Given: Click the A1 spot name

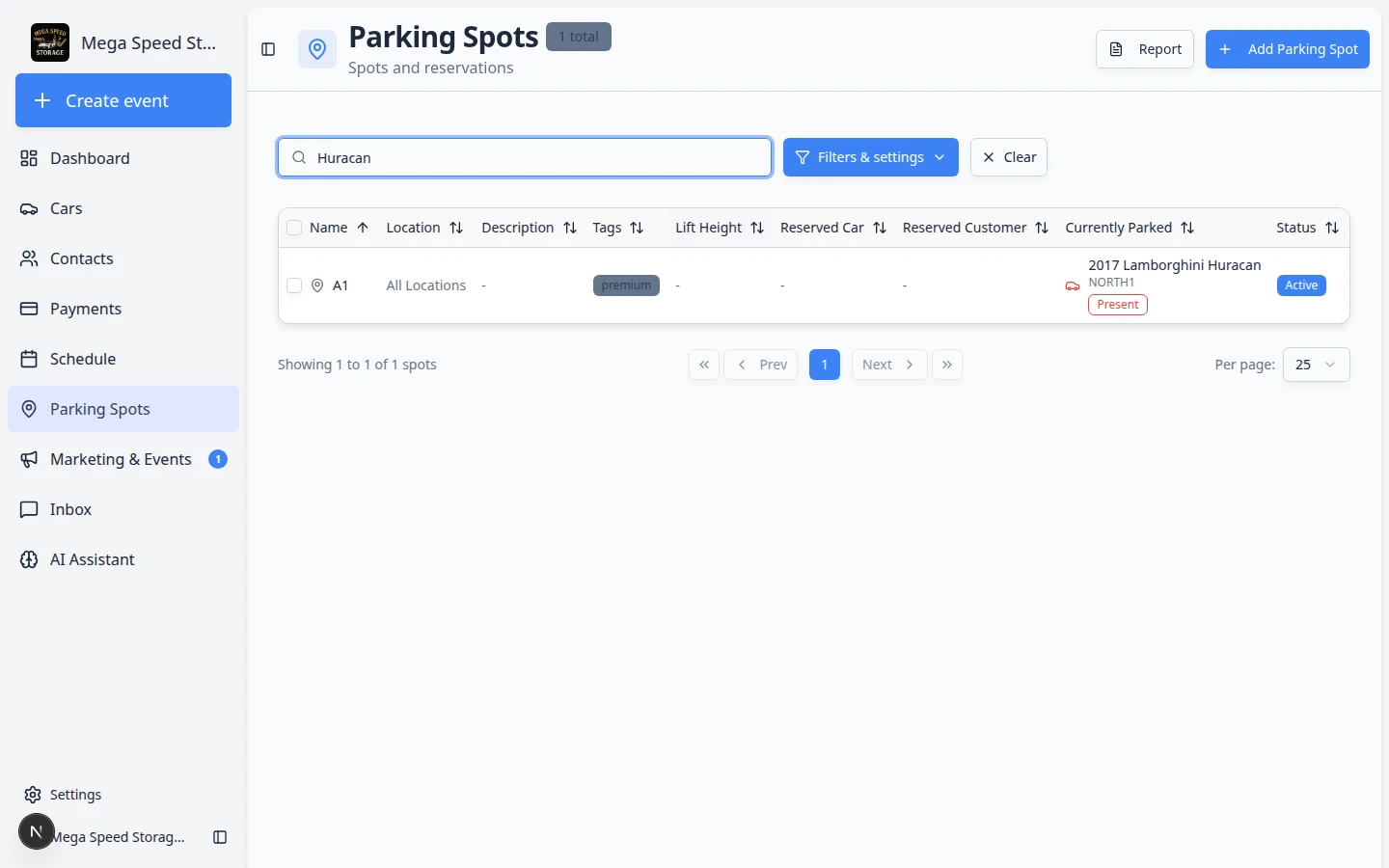Looking at the screenshot, I should tap(340, 285).
